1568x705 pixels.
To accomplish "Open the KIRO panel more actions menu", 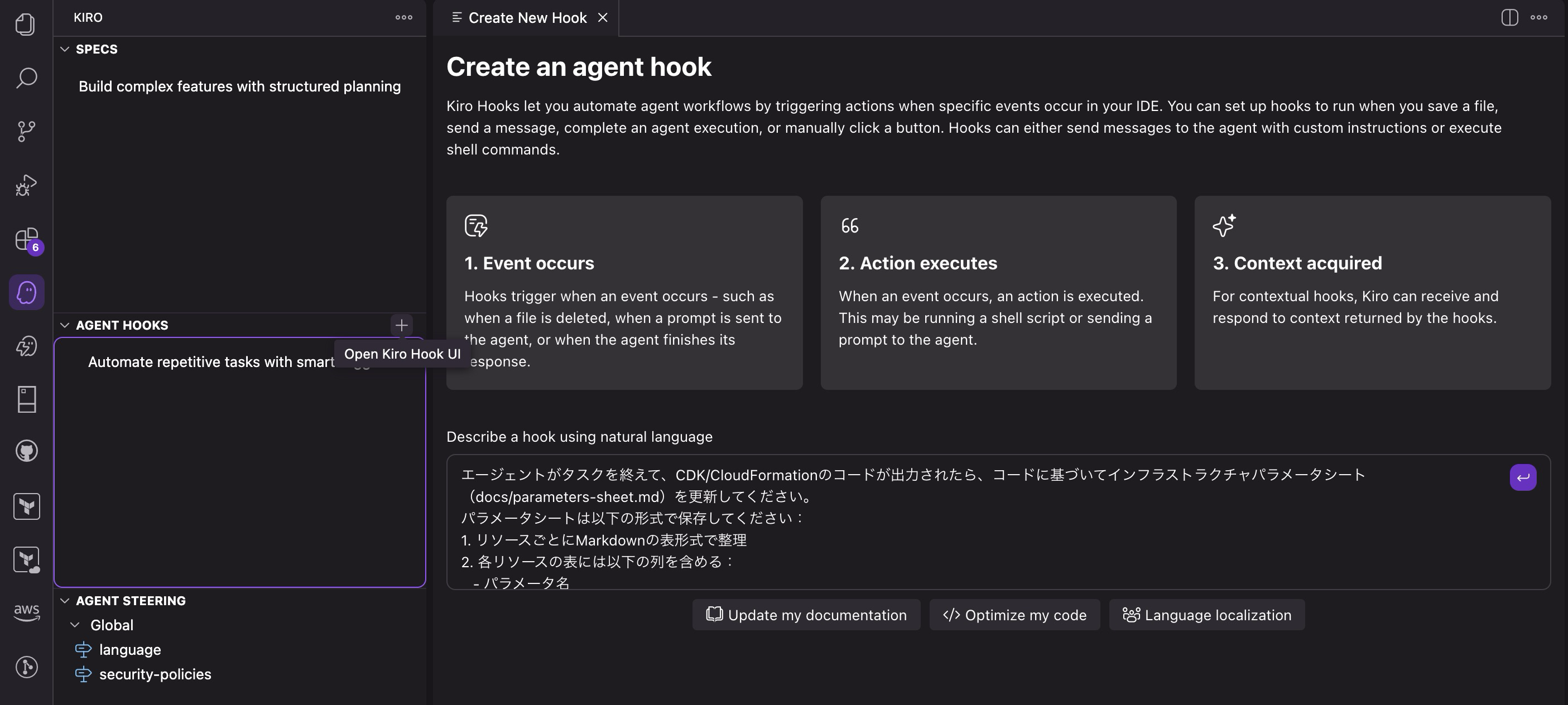I will point(404,17).
